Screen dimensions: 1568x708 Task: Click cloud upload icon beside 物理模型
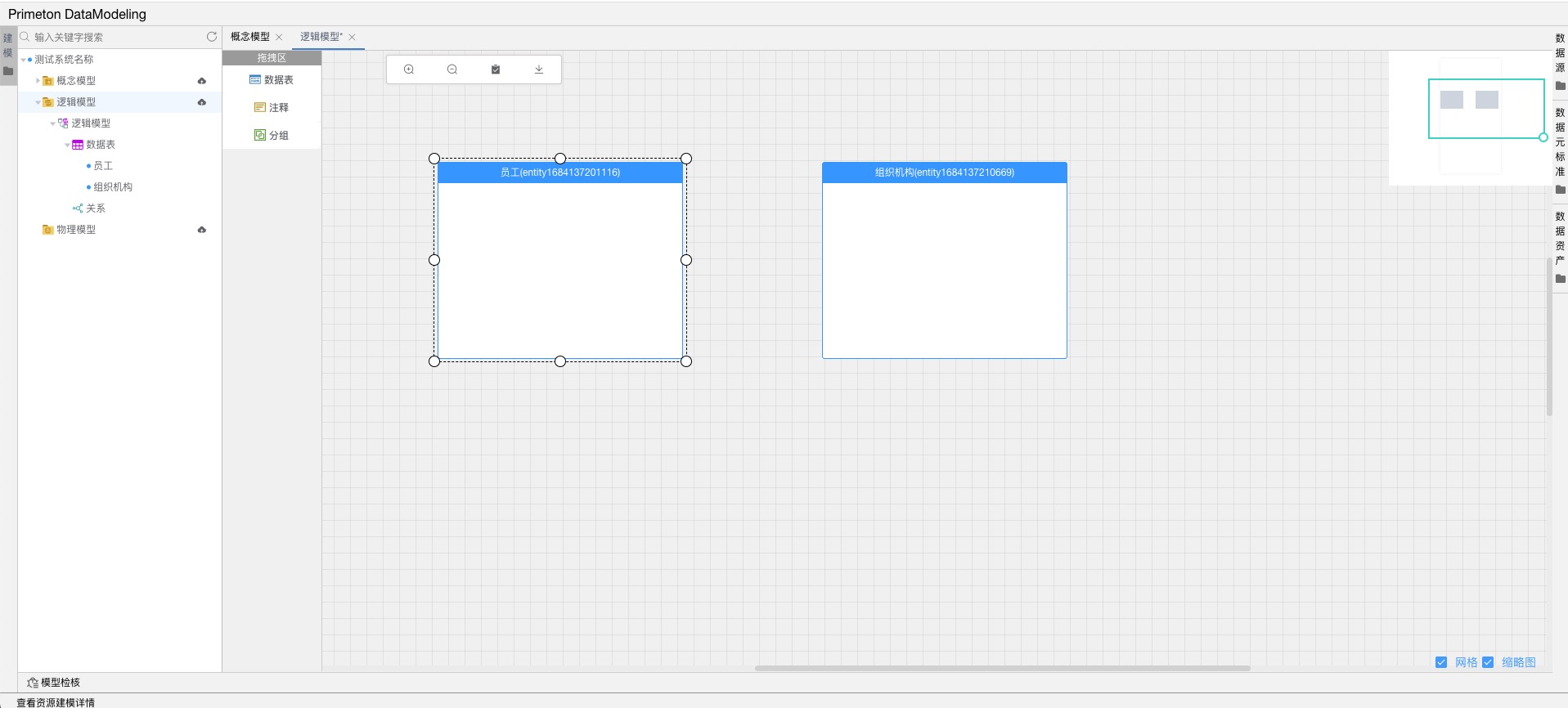pyautogui.click(x=202, y=230)
